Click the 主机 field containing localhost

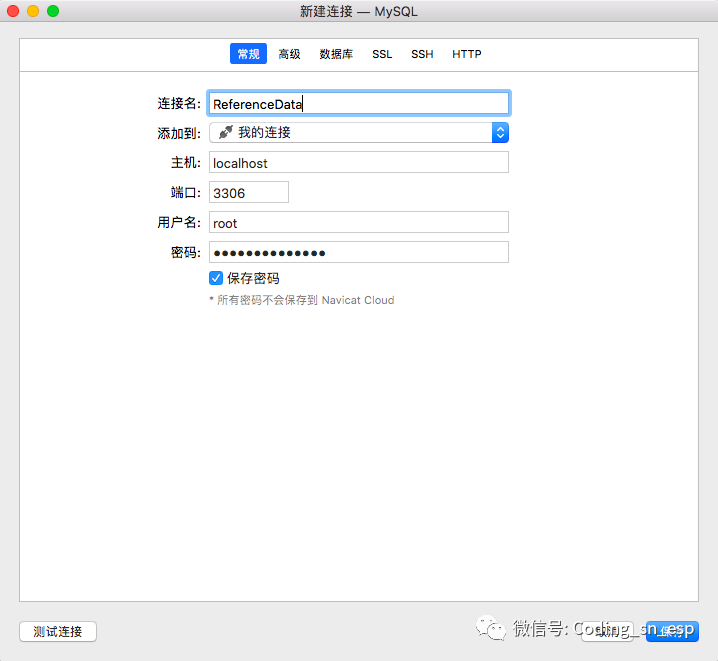click(359, 163)
